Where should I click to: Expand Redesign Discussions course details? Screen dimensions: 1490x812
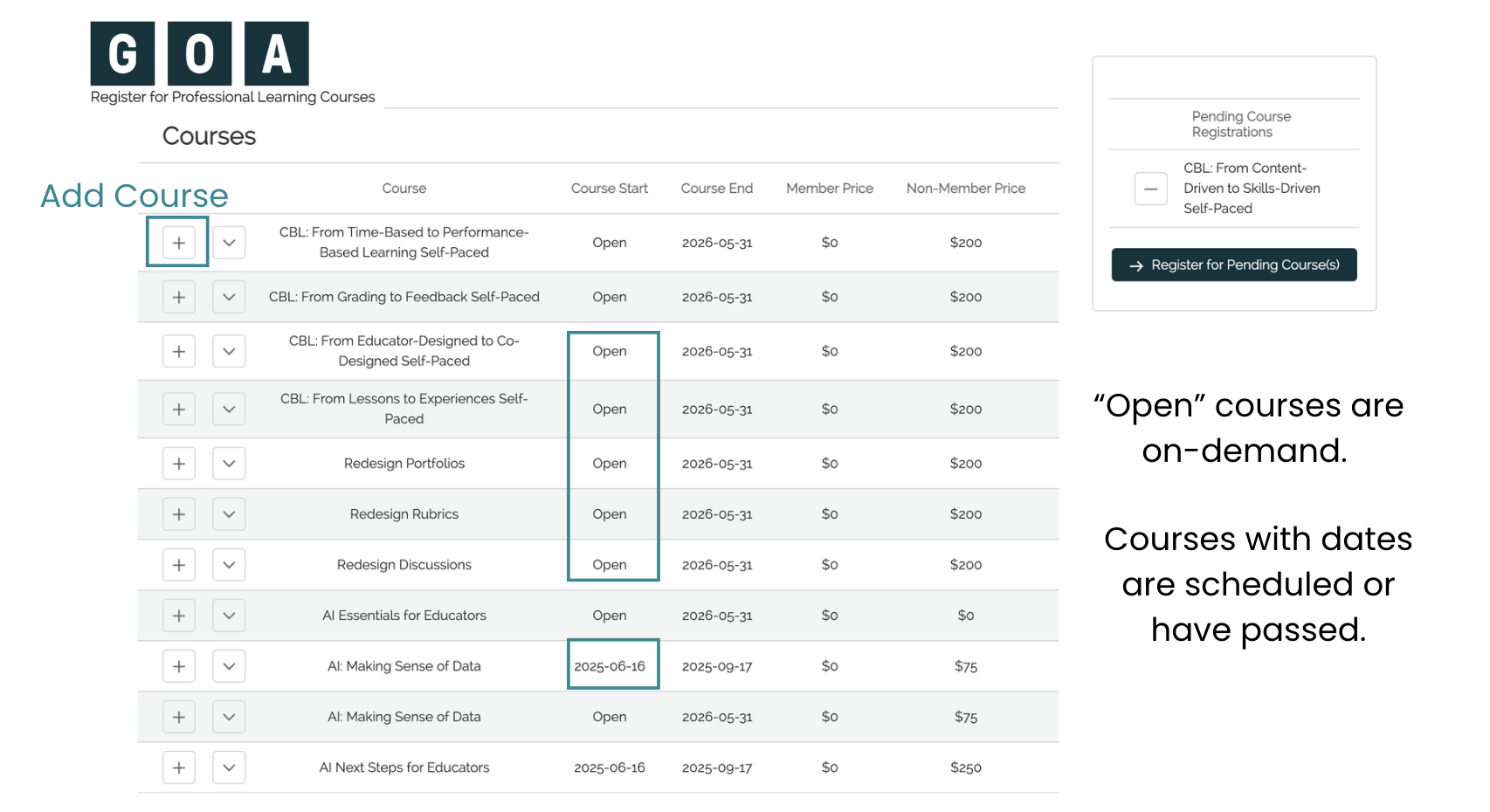tap(229, 565)
